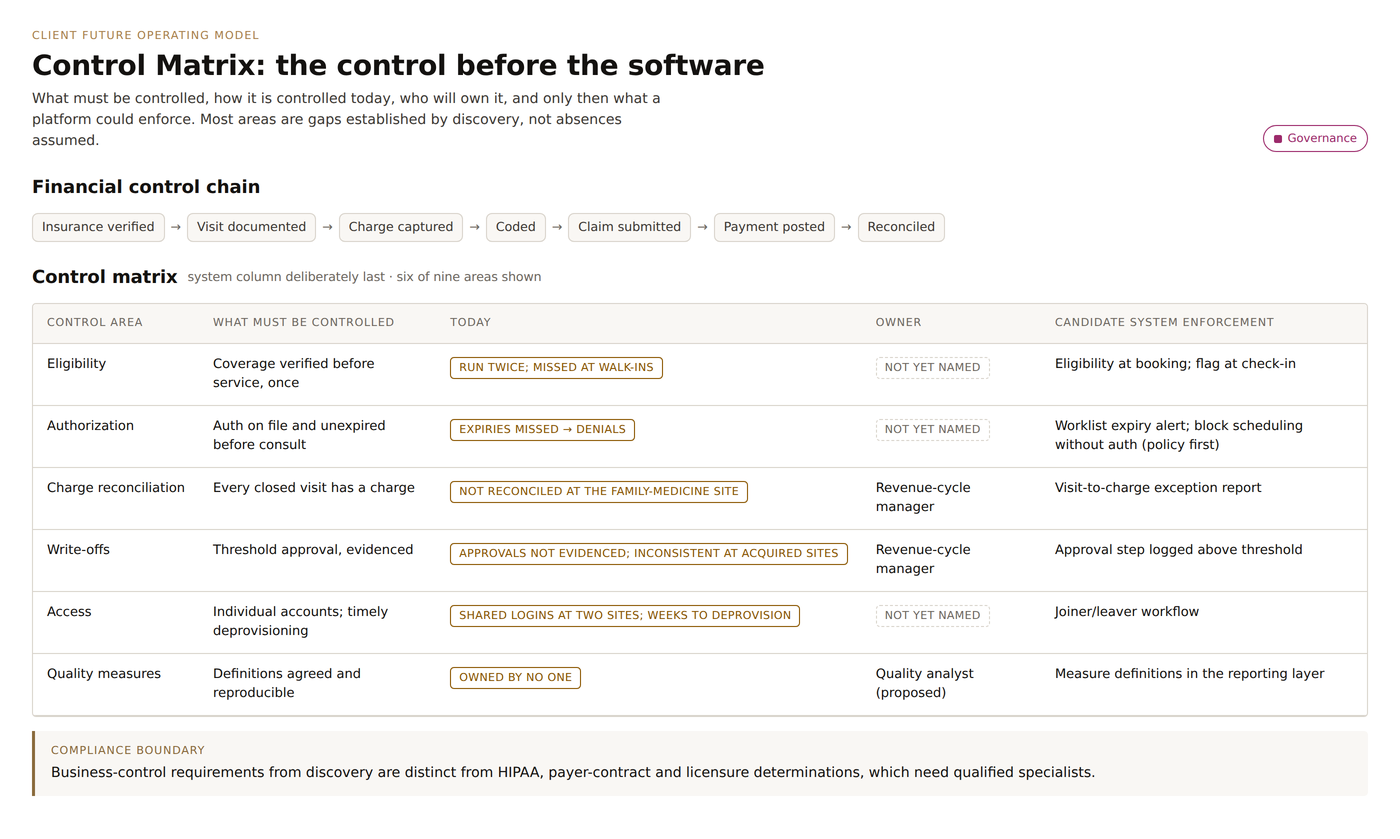Click the Today column header

click(470, 323)
